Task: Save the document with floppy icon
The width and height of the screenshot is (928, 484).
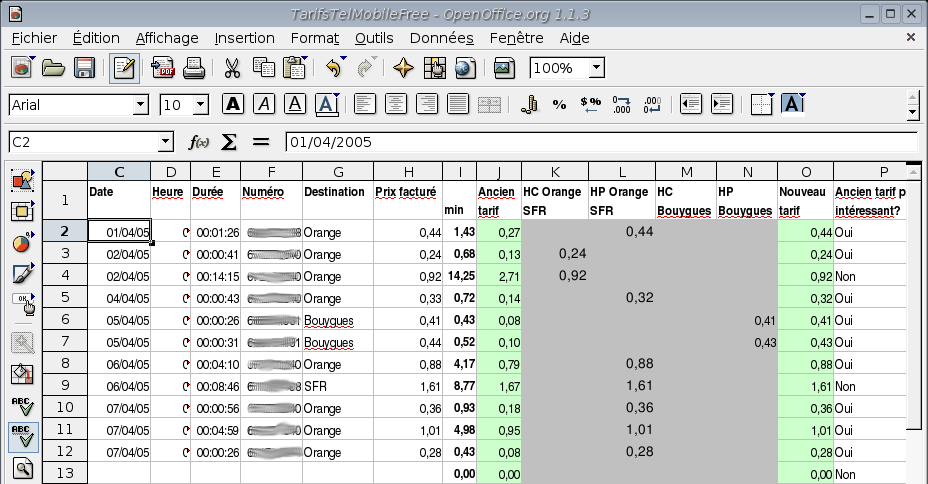Action: point(84,68)
